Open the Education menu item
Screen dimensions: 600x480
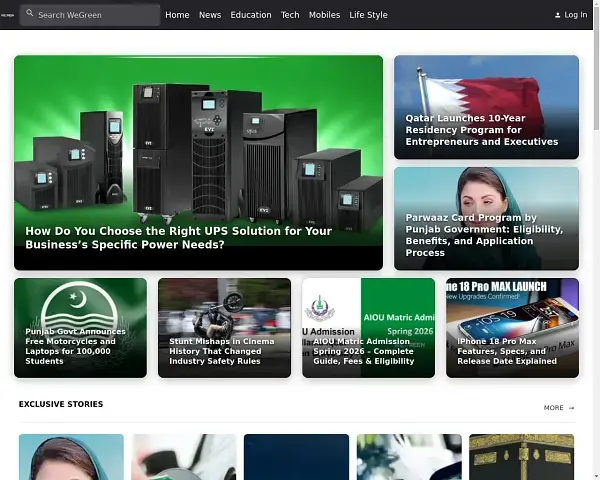251,15
